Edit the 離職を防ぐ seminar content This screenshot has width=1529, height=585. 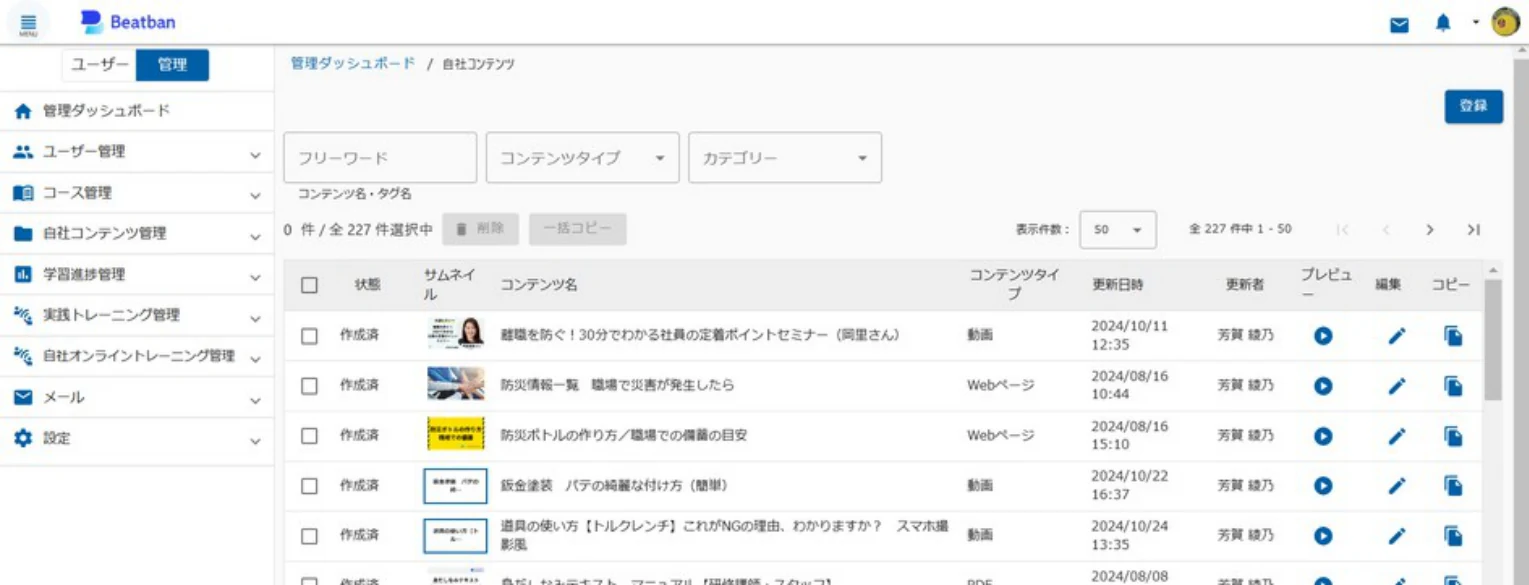point(1397,336)
